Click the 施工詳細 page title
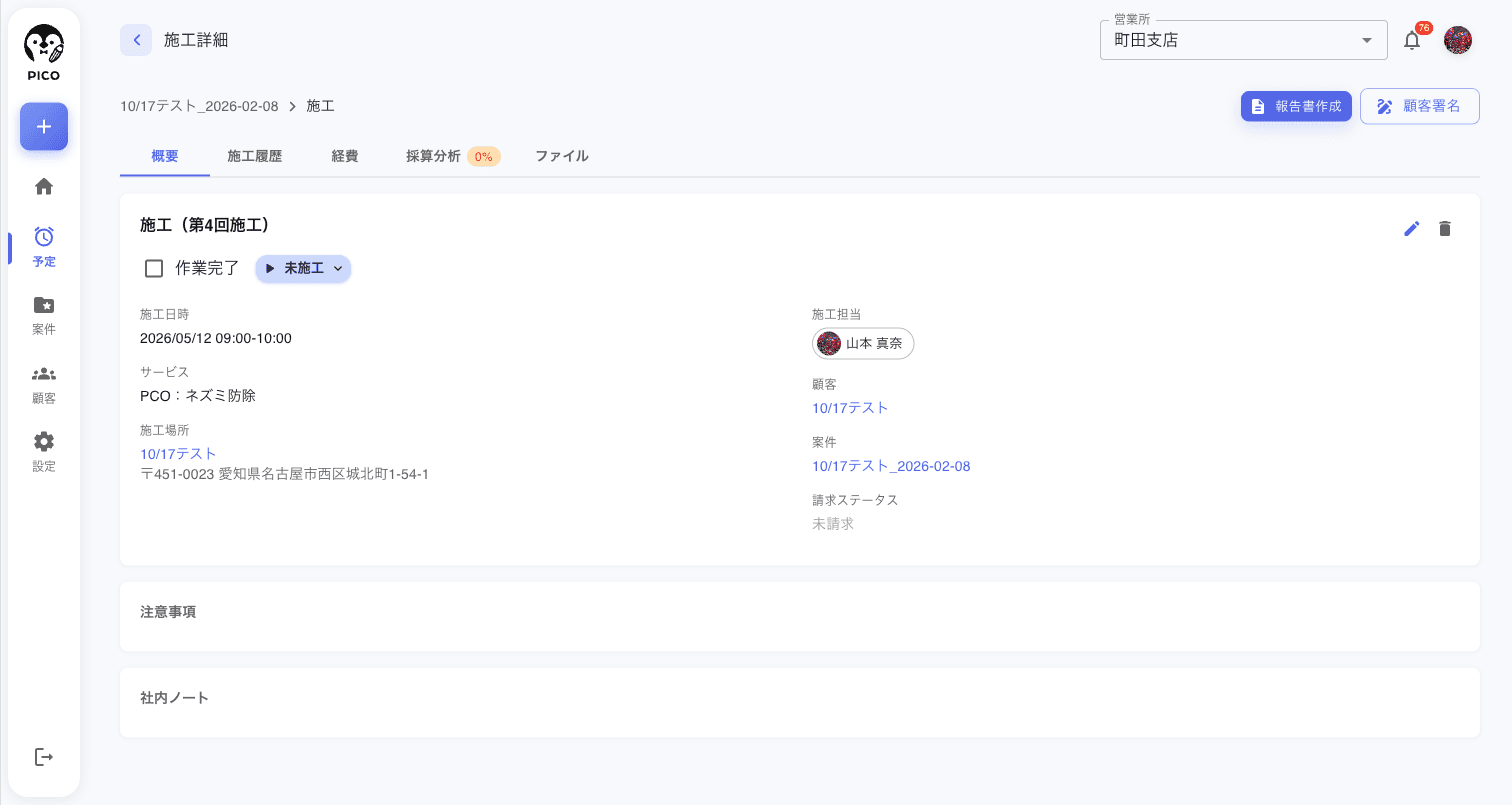Screen dimensions: 1512x805 (x=196, y=40)
